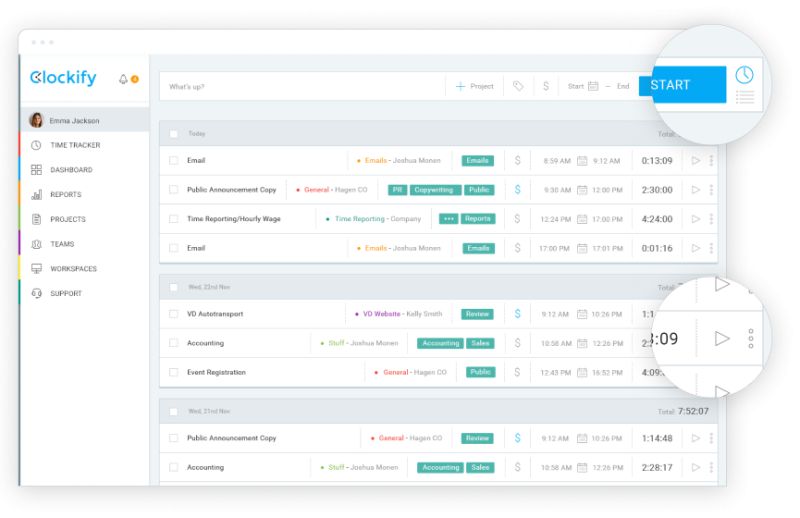This screenshot has height=518, width=800.
Task: Check the Time Reporting/Hourly Wage entry
Action: pos(174,218)
